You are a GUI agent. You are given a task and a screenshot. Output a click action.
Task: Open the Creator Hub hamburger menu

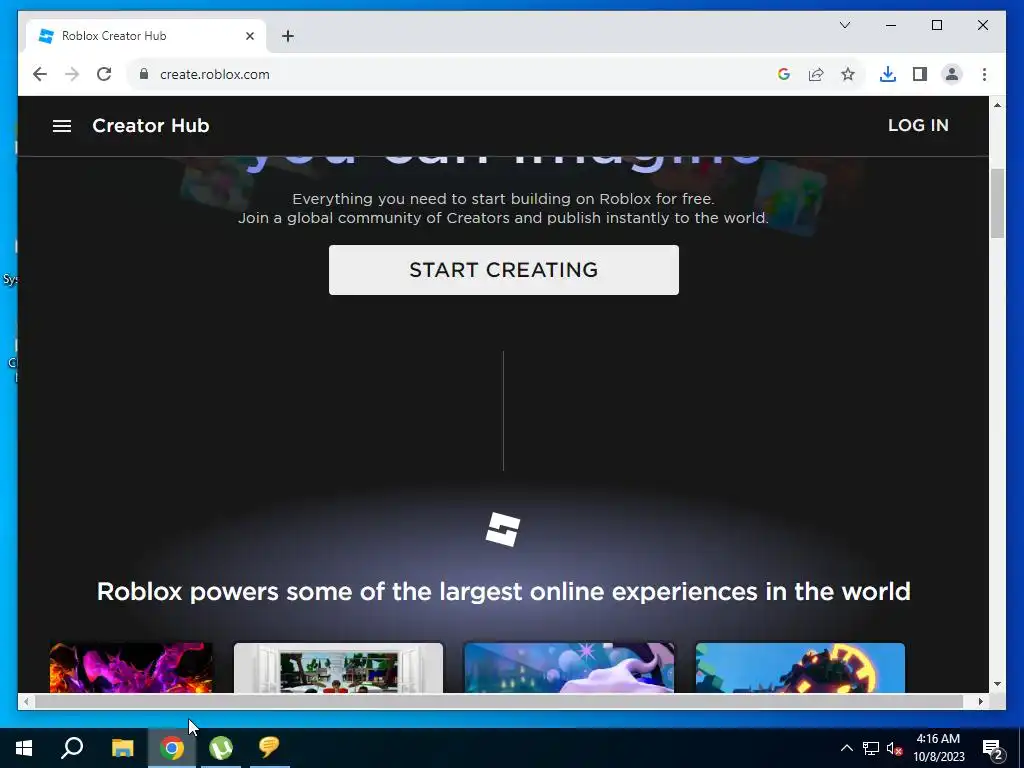[62, 126]
